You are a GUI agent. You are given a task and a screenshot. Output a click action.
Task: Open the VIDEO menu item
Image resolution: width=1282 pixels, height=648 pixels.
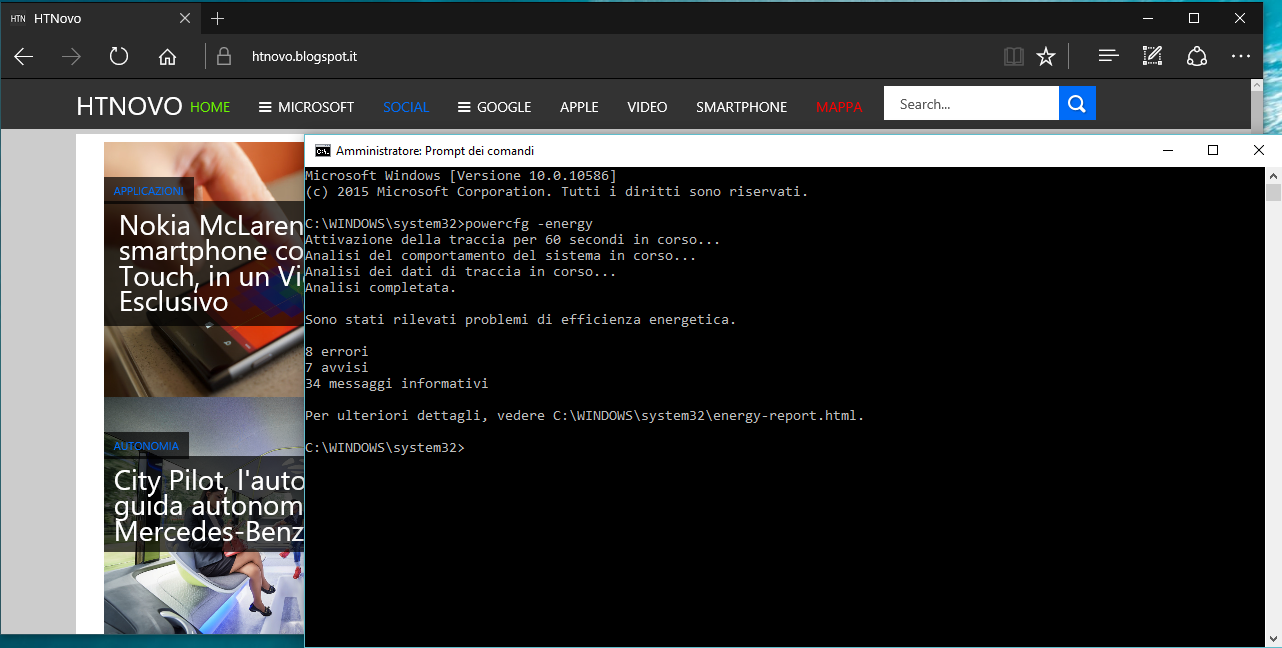647,107
